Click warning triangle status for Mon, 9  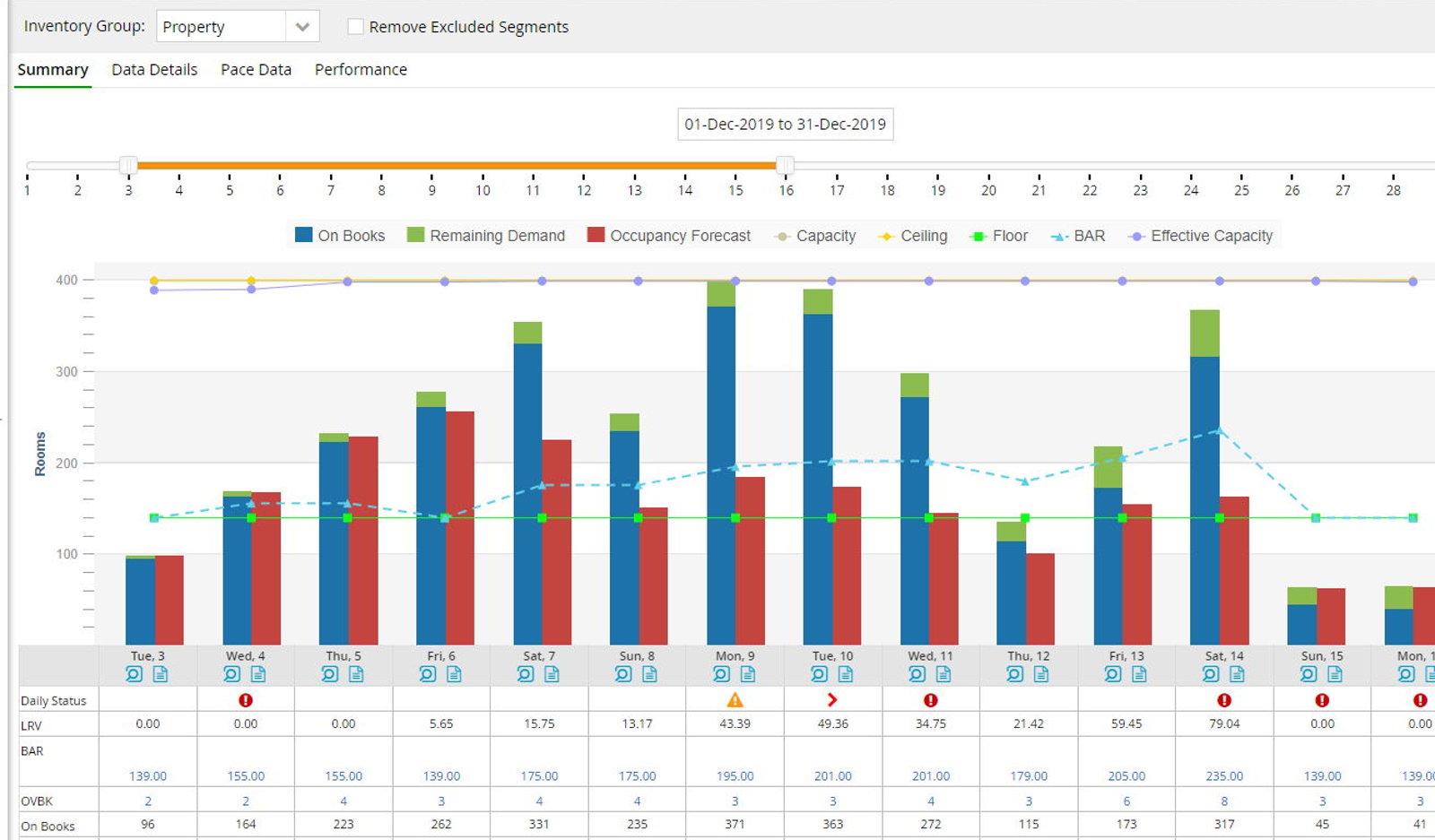click(x=735, y=700)
